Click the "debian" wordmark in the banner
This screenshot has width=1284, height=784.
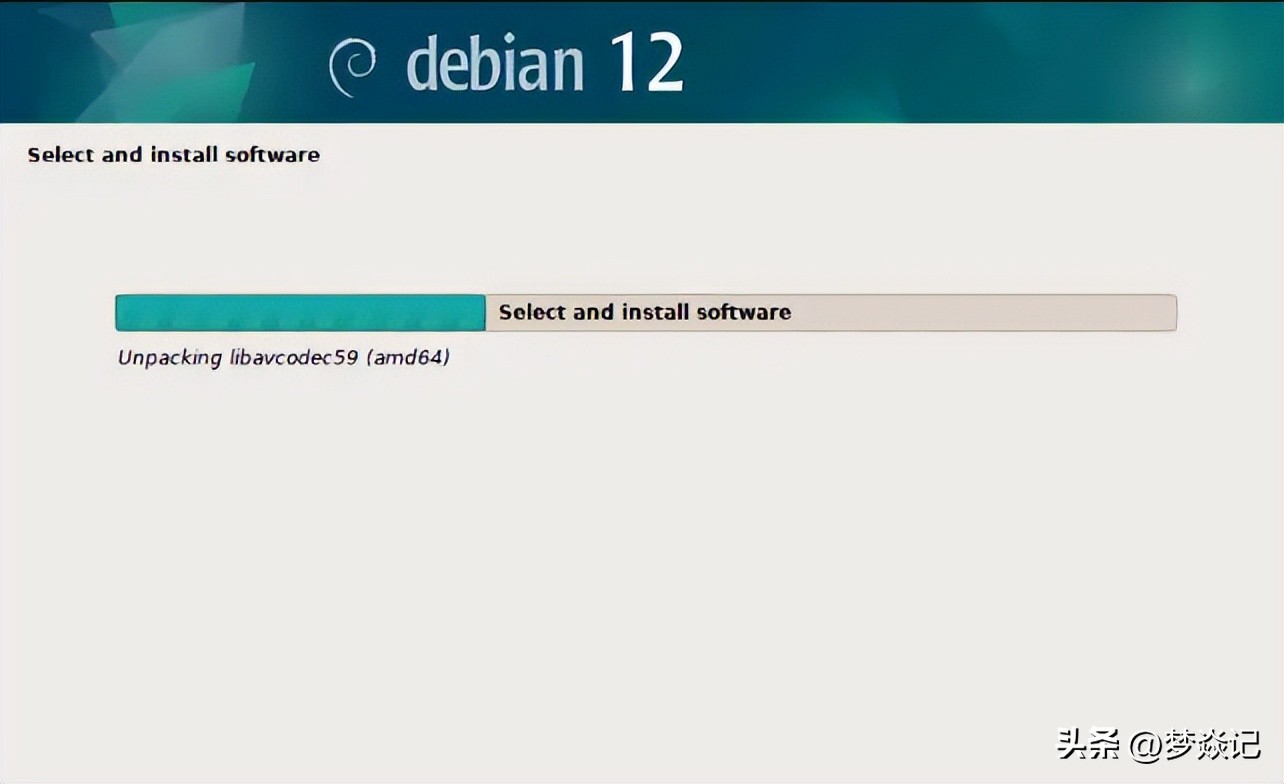coord(495,64)
